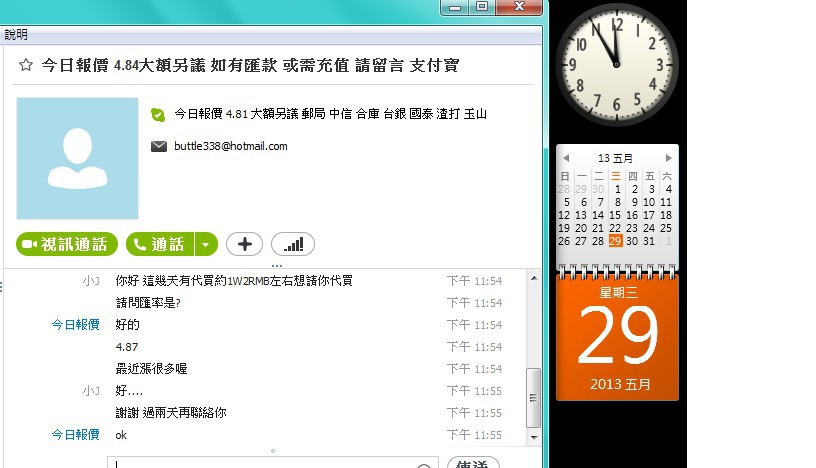The image size is (816, 468).
Task: Click the message about 1W2RMB 代買
Action: pos(234,281)
